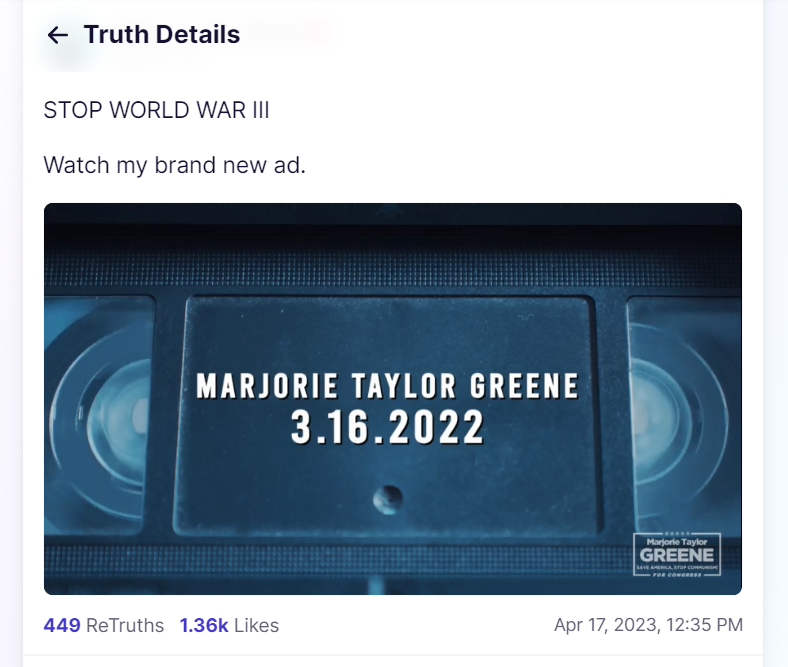Click the small round knob below the date

(388, 500)
